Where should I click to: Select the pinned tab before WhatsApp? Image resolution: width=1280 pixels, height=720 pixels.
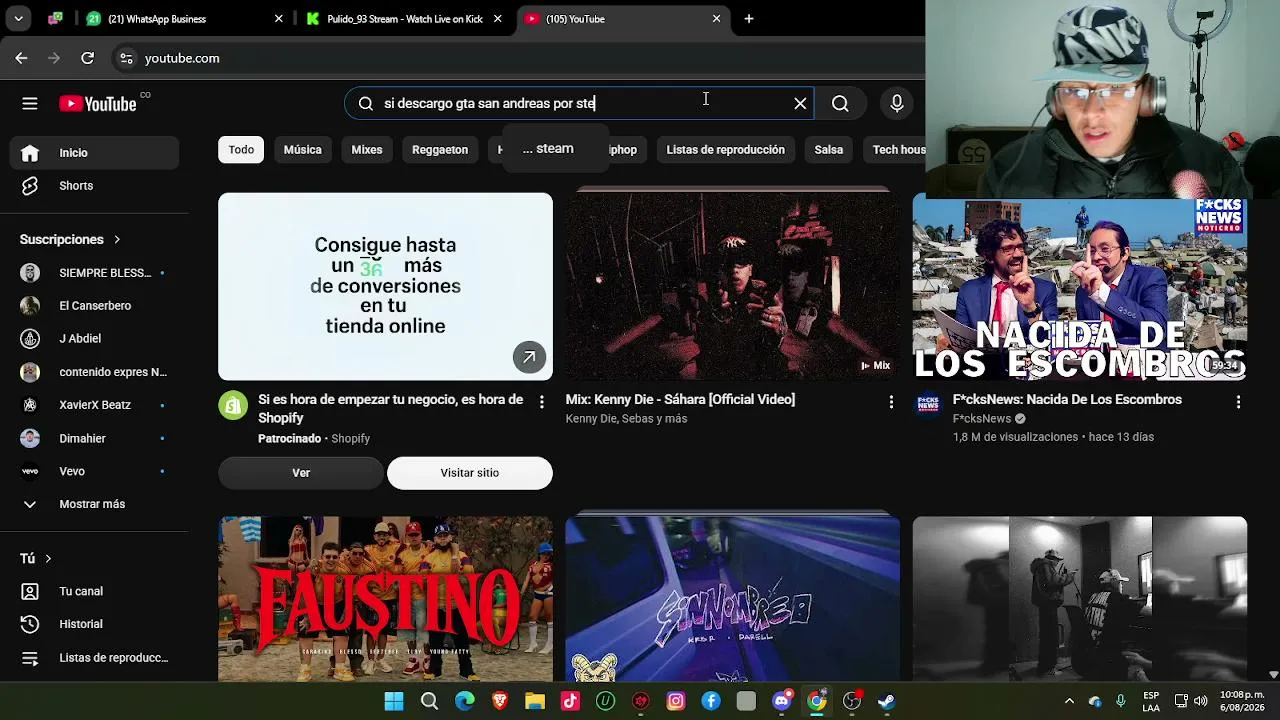click(x=55, y=18)
